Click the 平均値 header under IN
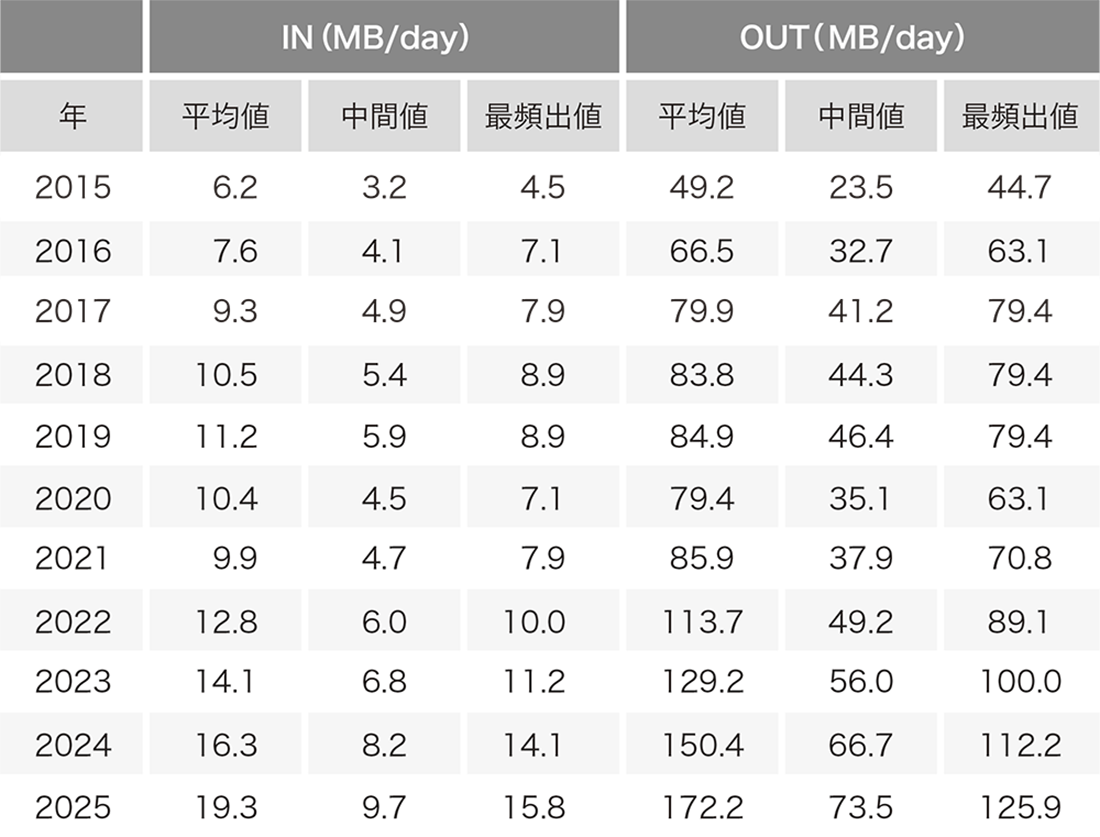The height and width of the screenshot is (837, 1100). pyautogui.click(x=225, y=117)
